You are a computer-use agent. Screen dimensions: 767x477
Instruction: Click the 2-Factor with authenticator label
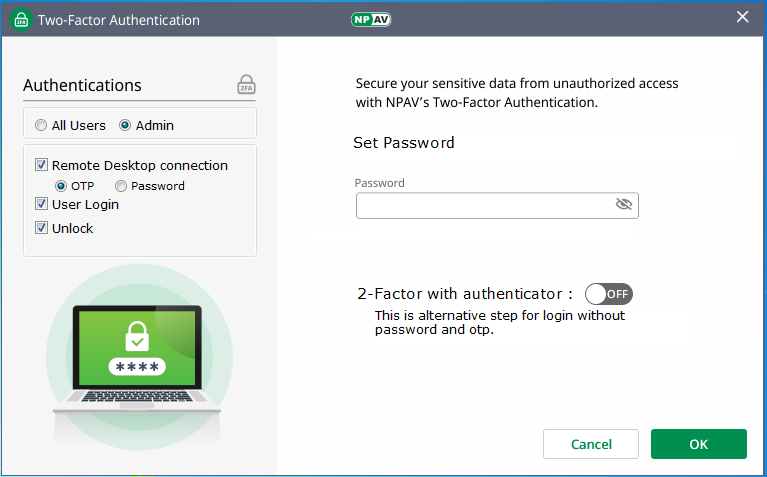click(x=465, y=294)
